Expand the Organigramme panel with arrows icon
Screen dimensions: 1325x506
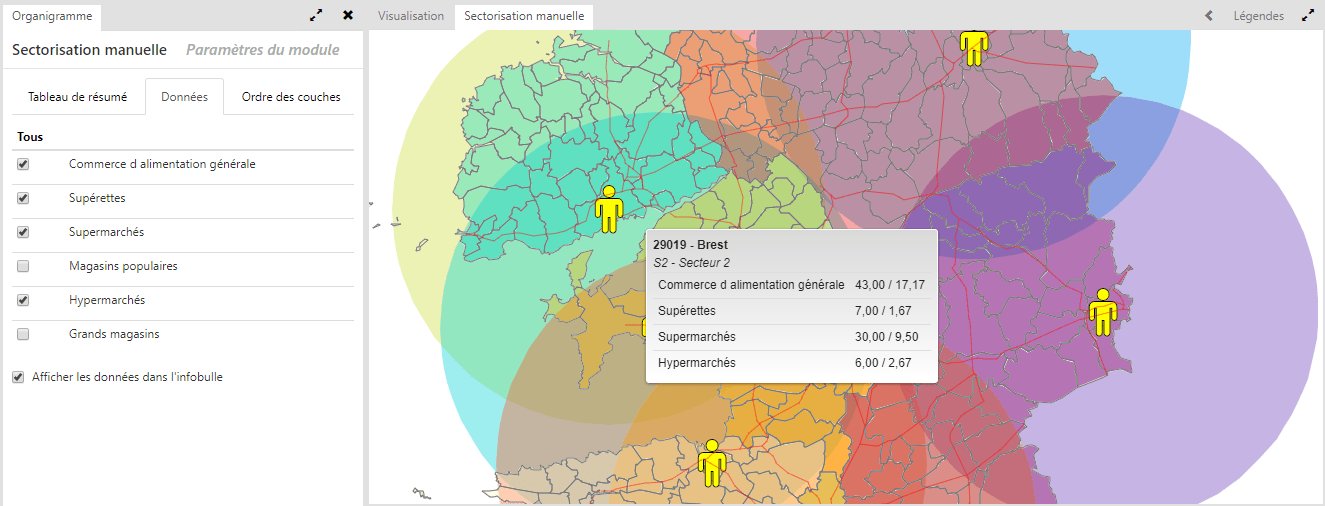click(x=316, y=16)
